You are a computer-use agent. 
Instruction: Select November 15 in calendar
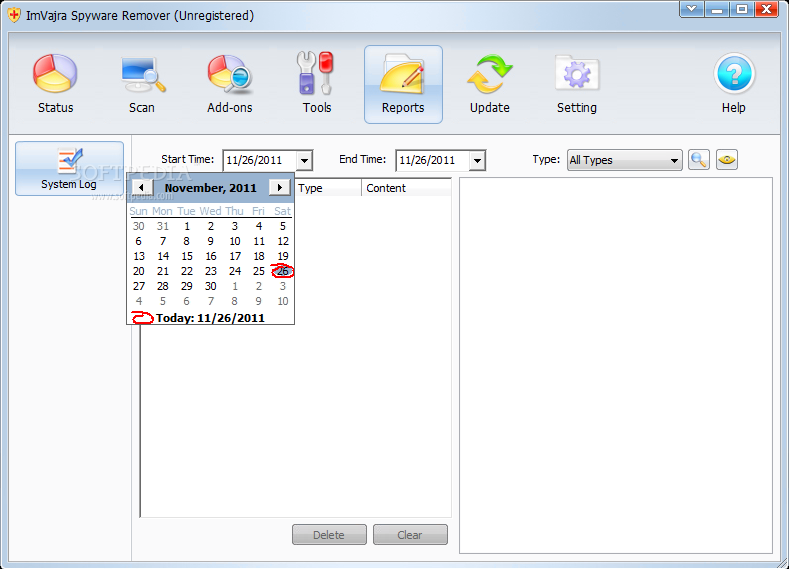(x=187, y=256)
